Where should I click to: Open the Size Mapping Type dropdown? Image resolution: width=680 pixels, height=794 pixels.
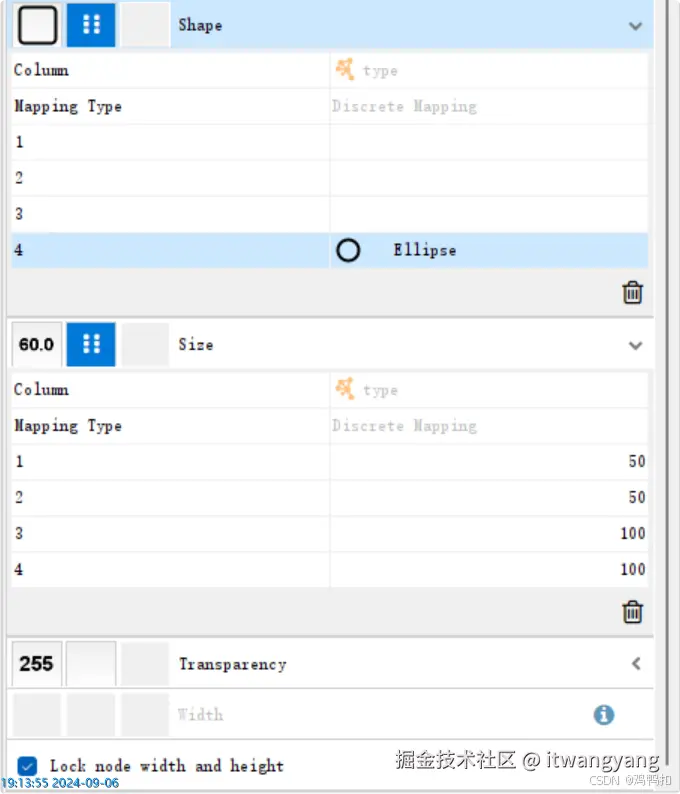tap(488, 426)
